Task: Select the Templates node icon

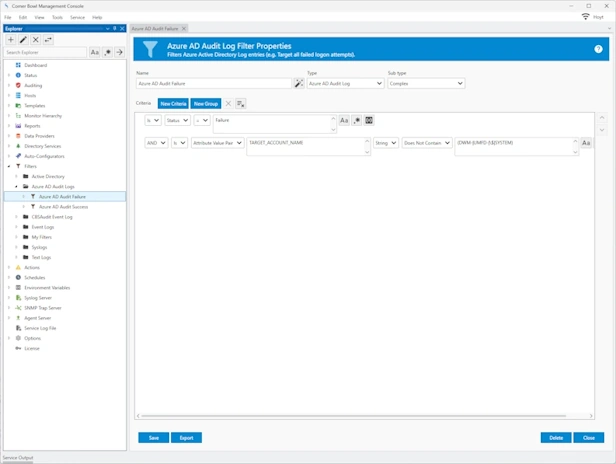Action: tap(18, 106)
